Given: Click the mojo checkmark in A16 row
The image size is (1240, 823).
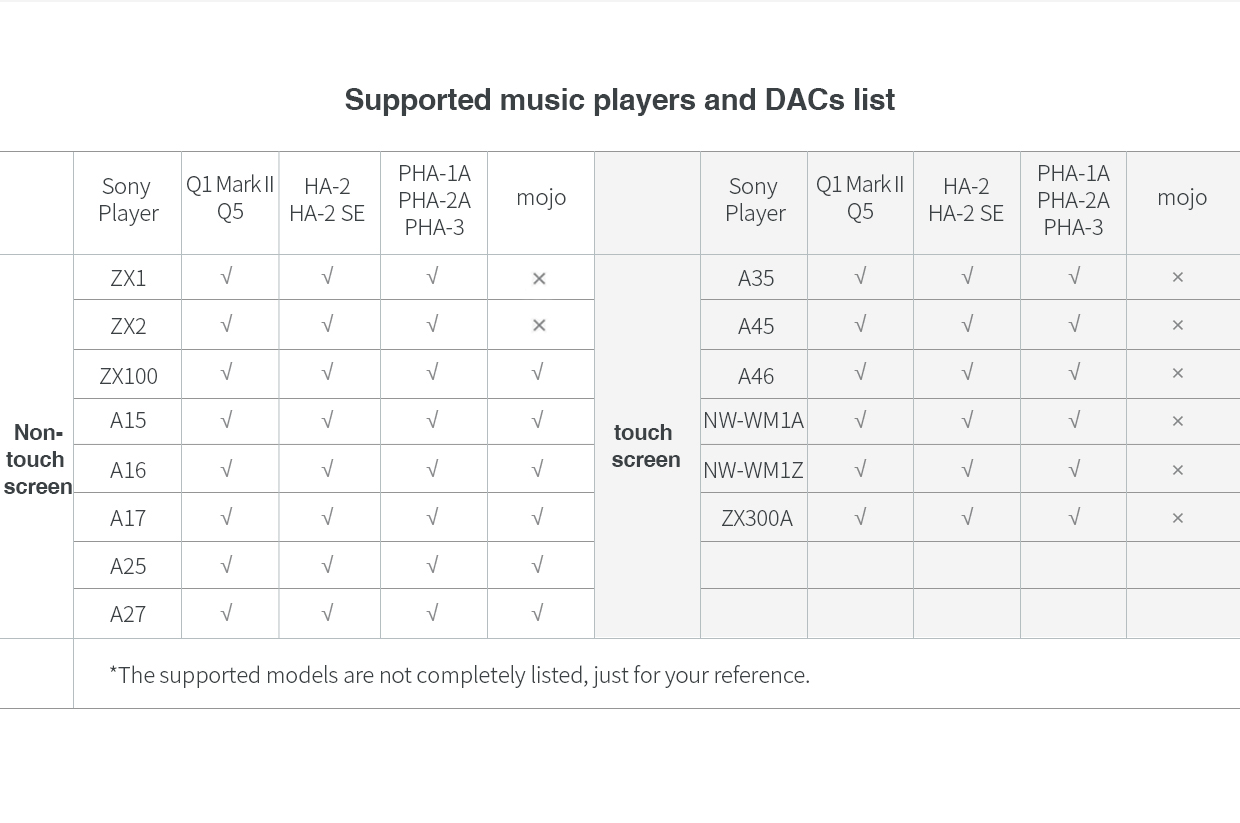Looking at the screenshot, I should pyautogui.click(x=538, y=469).
